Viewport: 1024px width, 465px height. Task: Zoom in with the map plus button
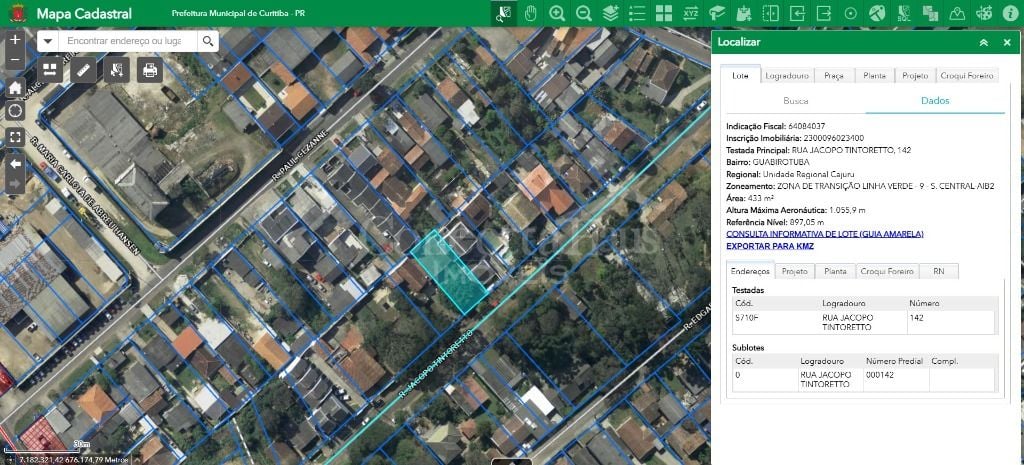tap(15, 40)
